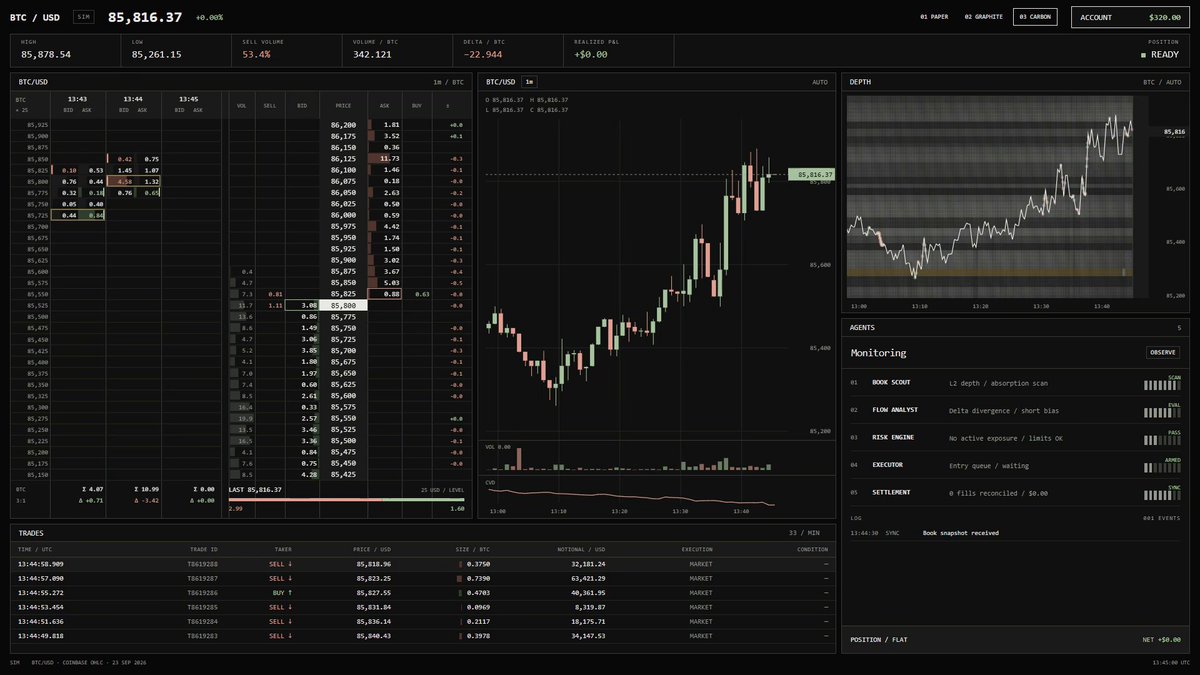Click the Book Scout SCAN level meter
The height and width of the screenshot is (675, 1200).
[1162, 384]
